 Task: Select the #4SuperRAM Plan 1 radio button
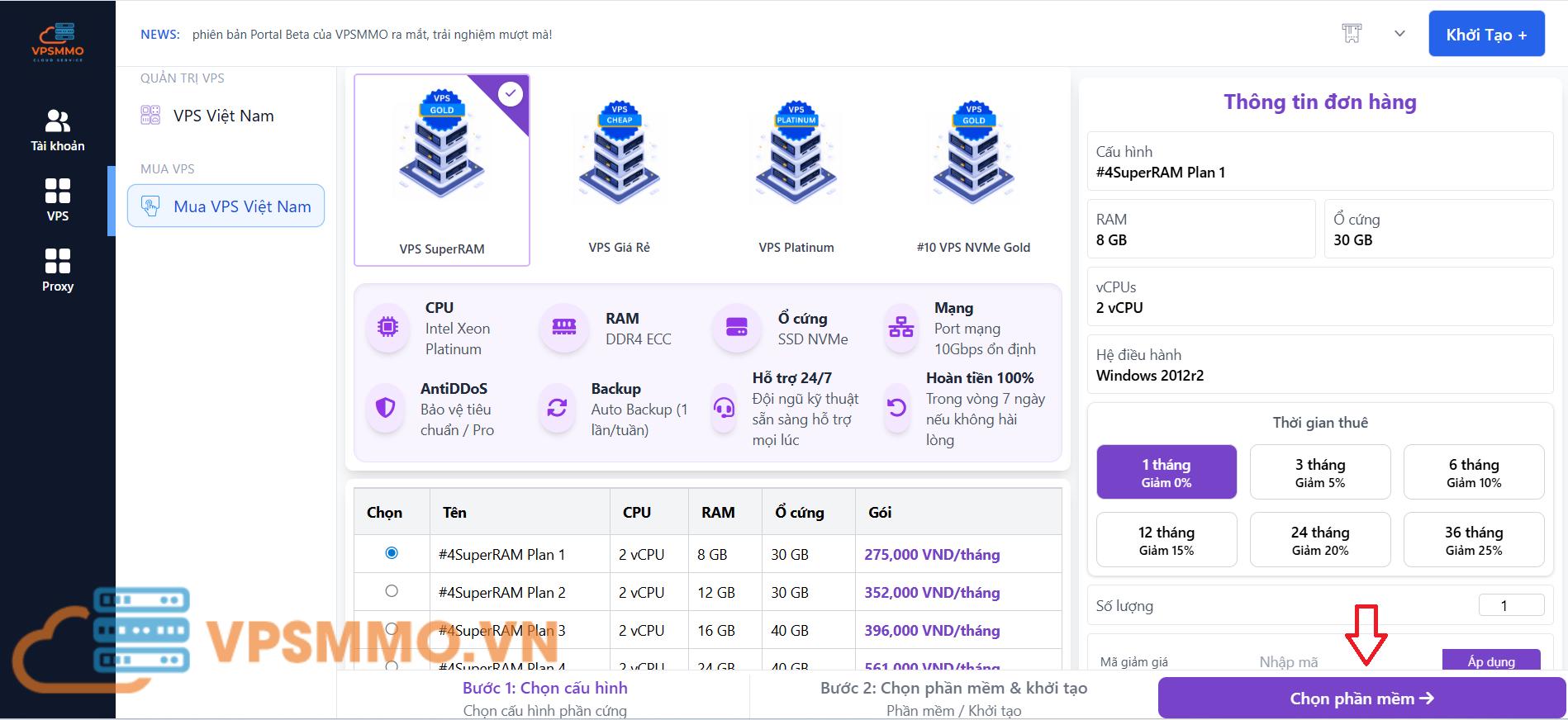(392, 553)
